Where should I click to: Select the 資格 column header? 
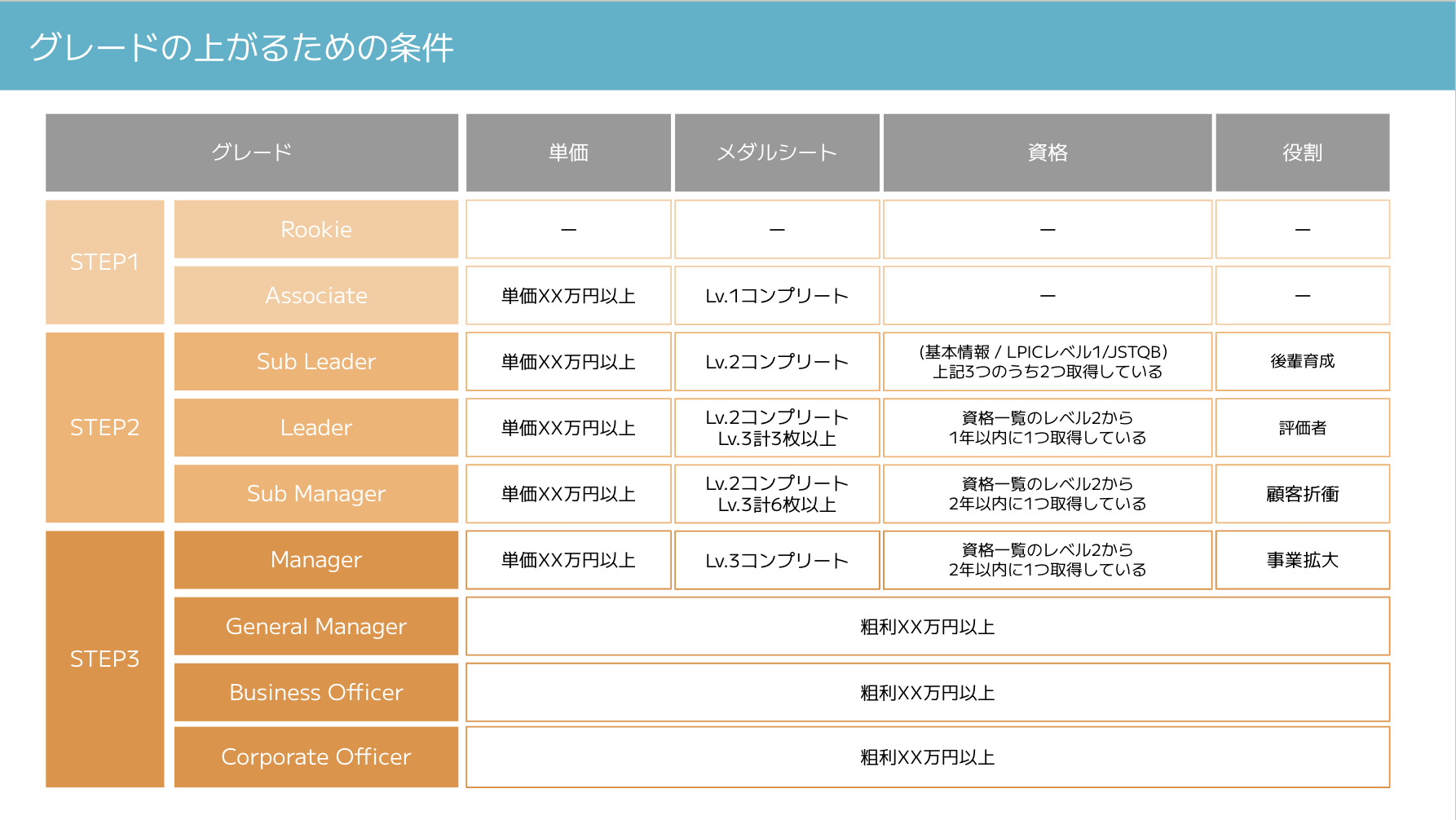[x=1048, y=152]
